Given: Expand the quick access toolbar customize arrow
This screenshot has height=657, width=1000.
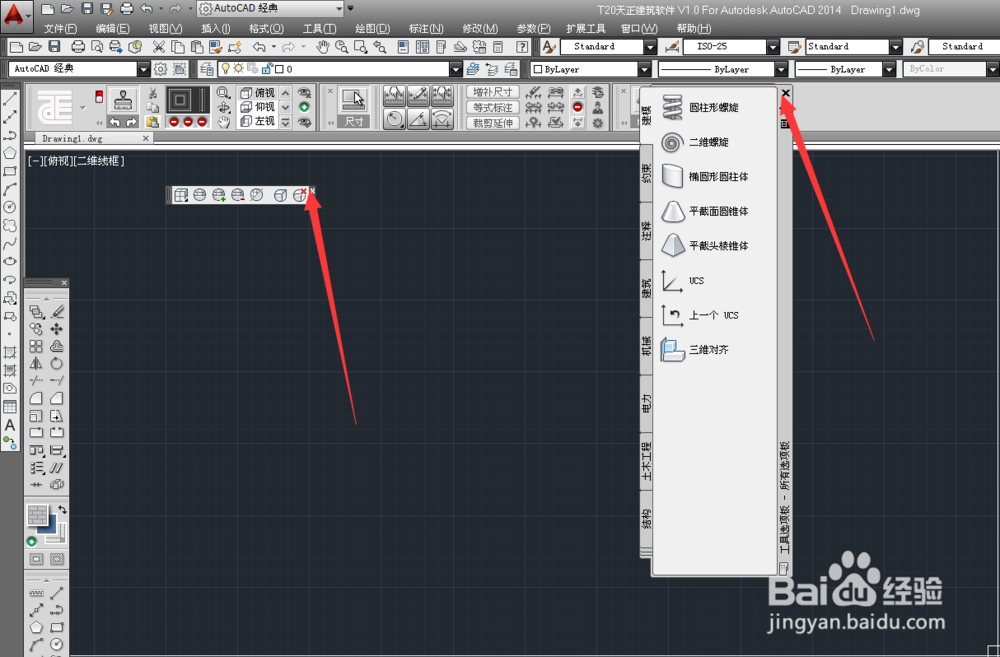Looking at the screenshot, I should pos(350,9).
